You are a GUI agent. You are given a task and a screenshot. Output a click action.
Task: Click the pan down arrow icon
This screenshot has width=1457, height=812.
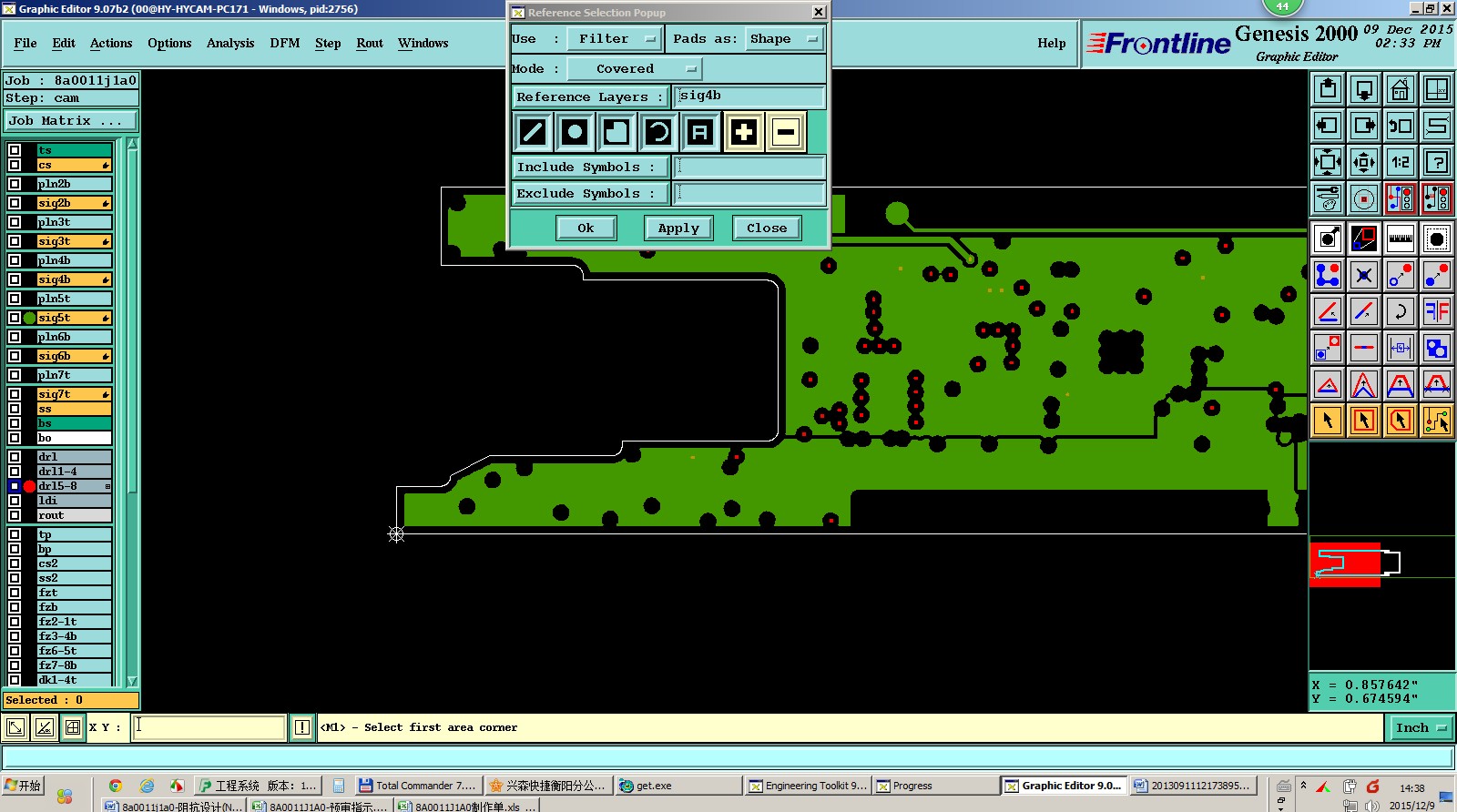1364,89
